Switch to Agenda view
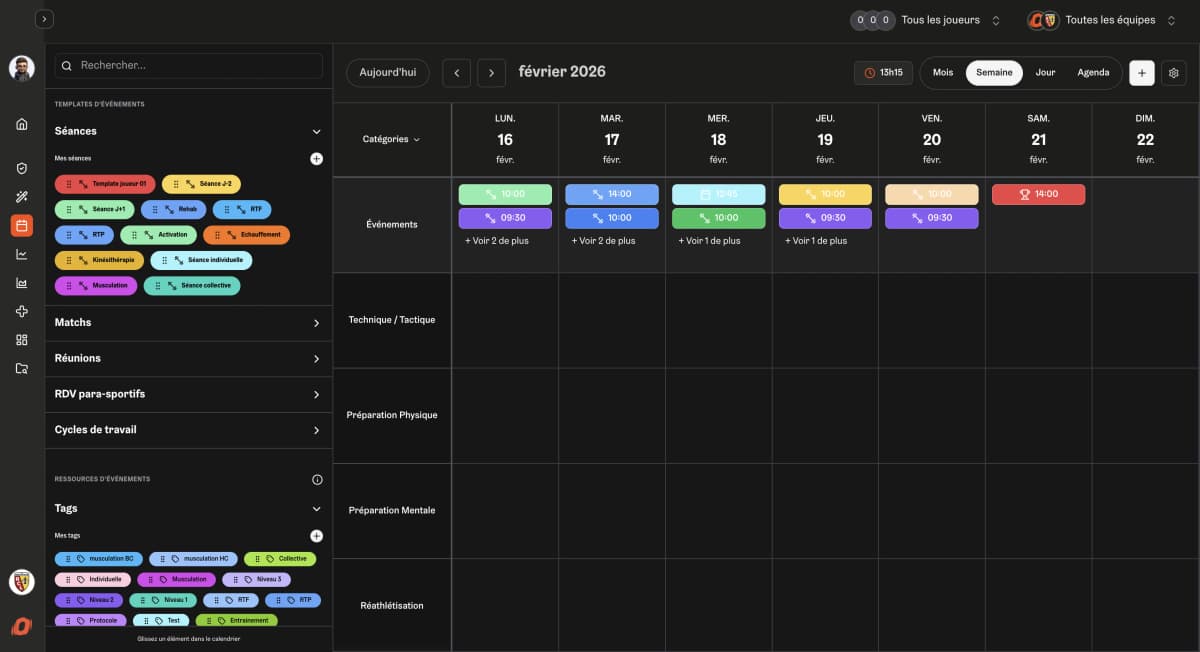1200x652 pixels. coord(1093,73)
